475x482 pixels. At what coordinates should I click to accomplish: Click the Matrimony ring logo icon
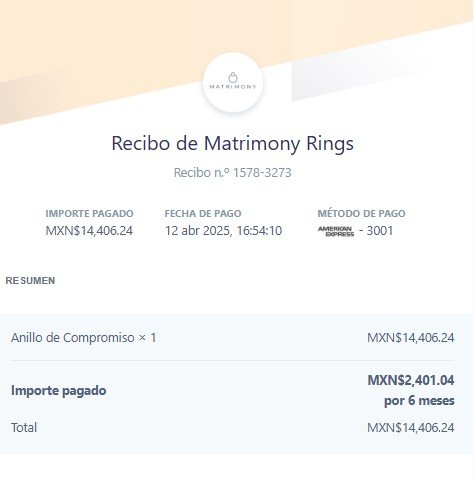pyautogui.click(x=233, y=77)
